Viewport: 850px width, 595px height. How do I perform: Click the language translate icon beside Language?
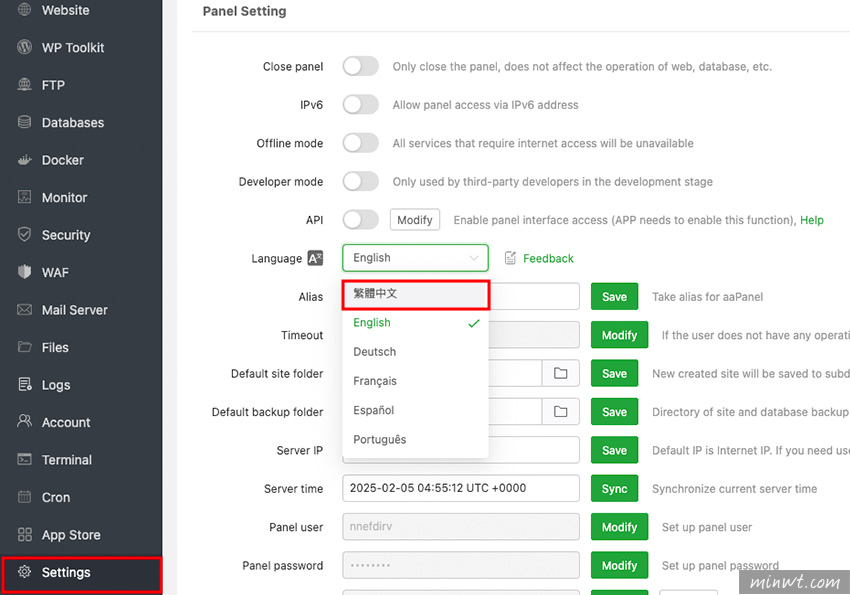coord(315,258)
